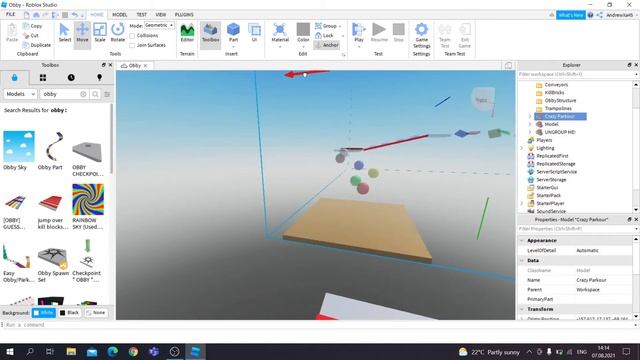The image size is (640, 360).
Task: Activate the Rotate tool
Action: click(x=118, y=33)
